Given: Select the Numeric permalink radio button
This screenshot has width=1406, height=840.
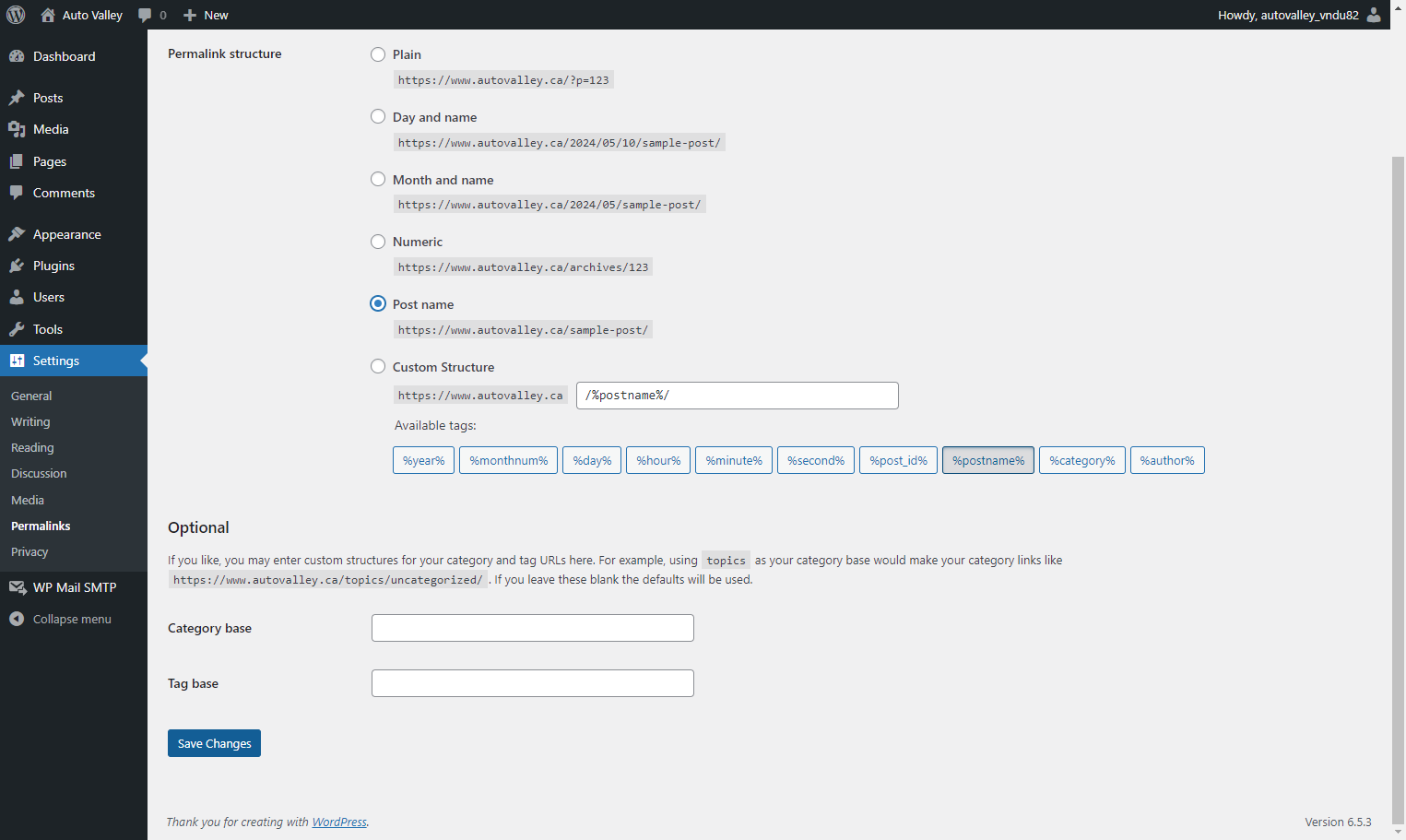Looking at the screenshot, I should [x=378, y=242].
